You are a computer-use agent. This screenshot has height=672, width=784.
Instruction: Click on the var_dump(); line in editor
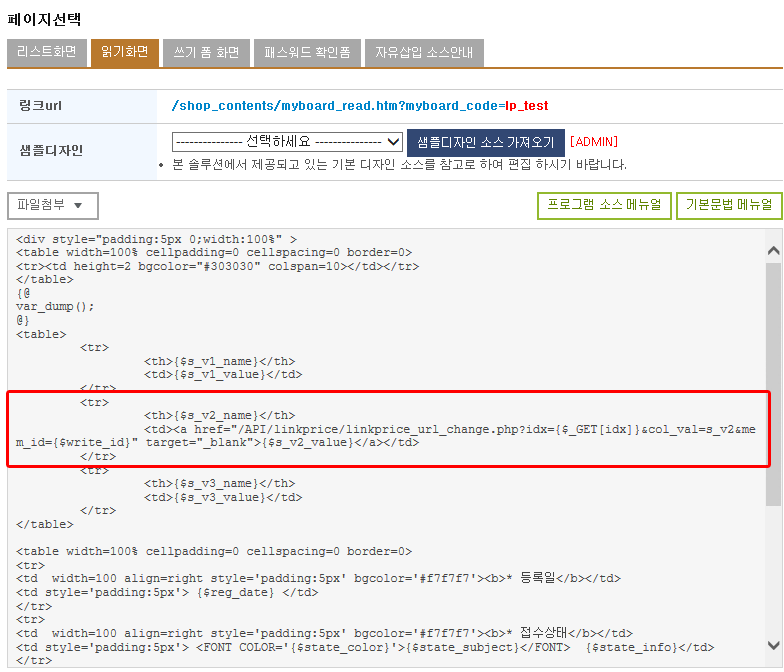pos(55,306)
